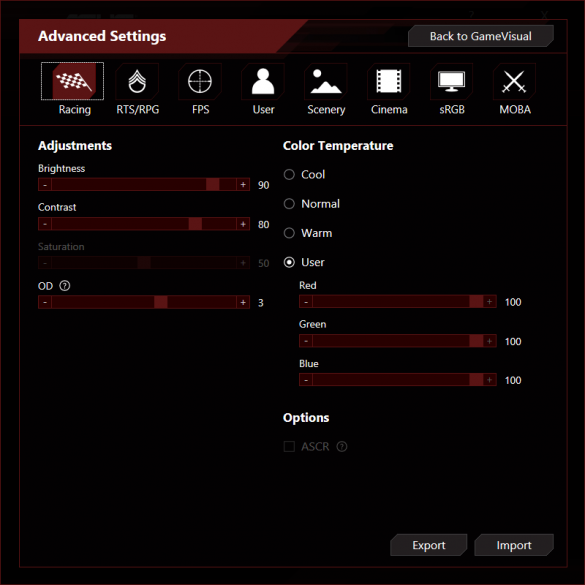The width and height of the screenshot is (585, 585).
Task: Click Back to GameVisual button
Action: coord(481,36)
